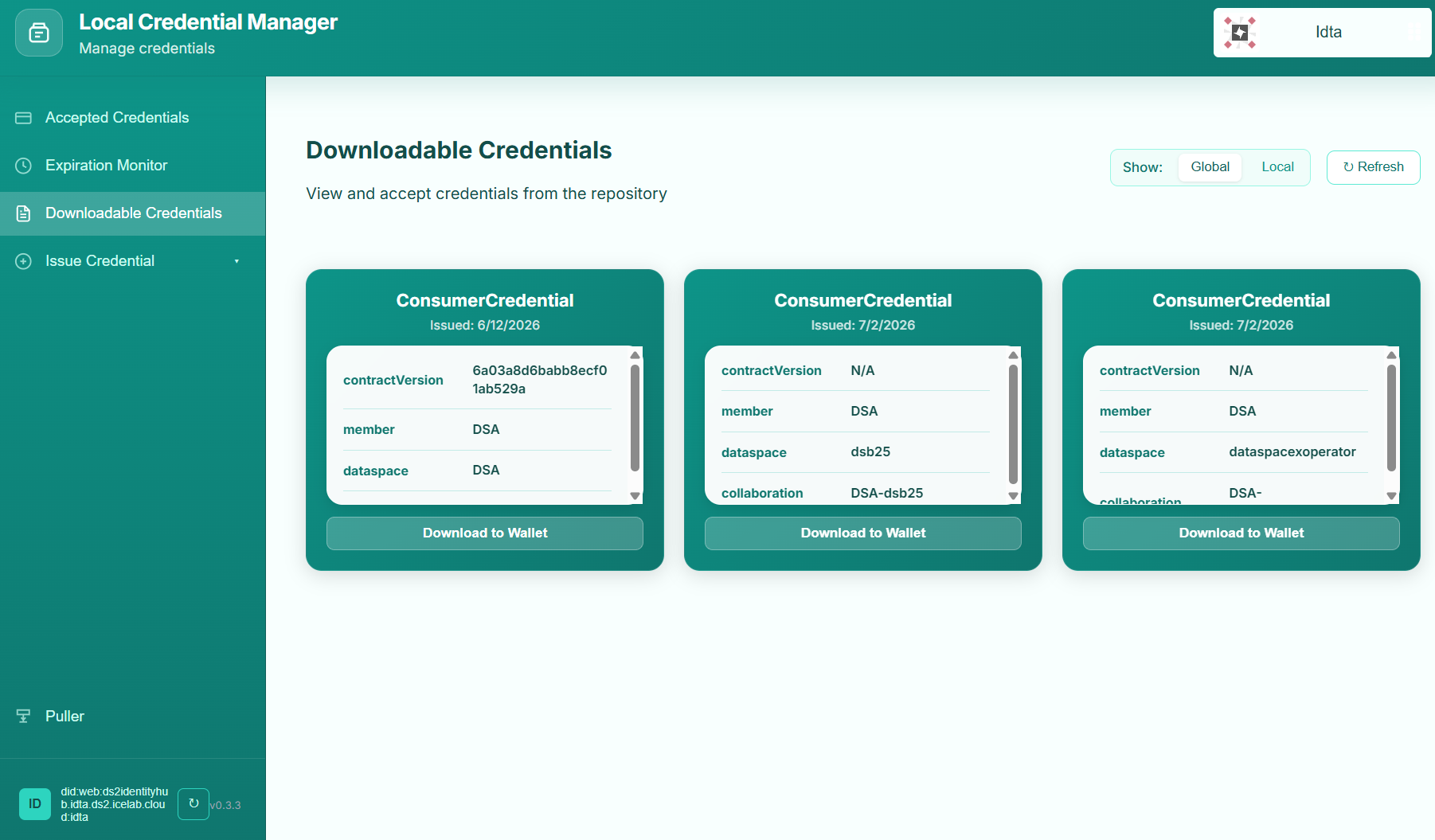This screenshot has width=1435, height=840.
Task: Open the Issue Credential menu item
Action: pyautogui.click(x=133, y=261)
